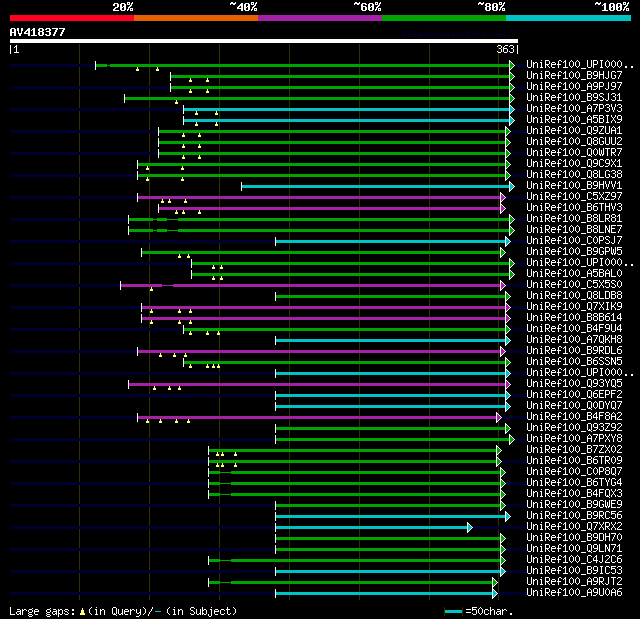Select the UniRef100_C5XZ97 label
Screen dimensions: 640x619
coord(574,197)
